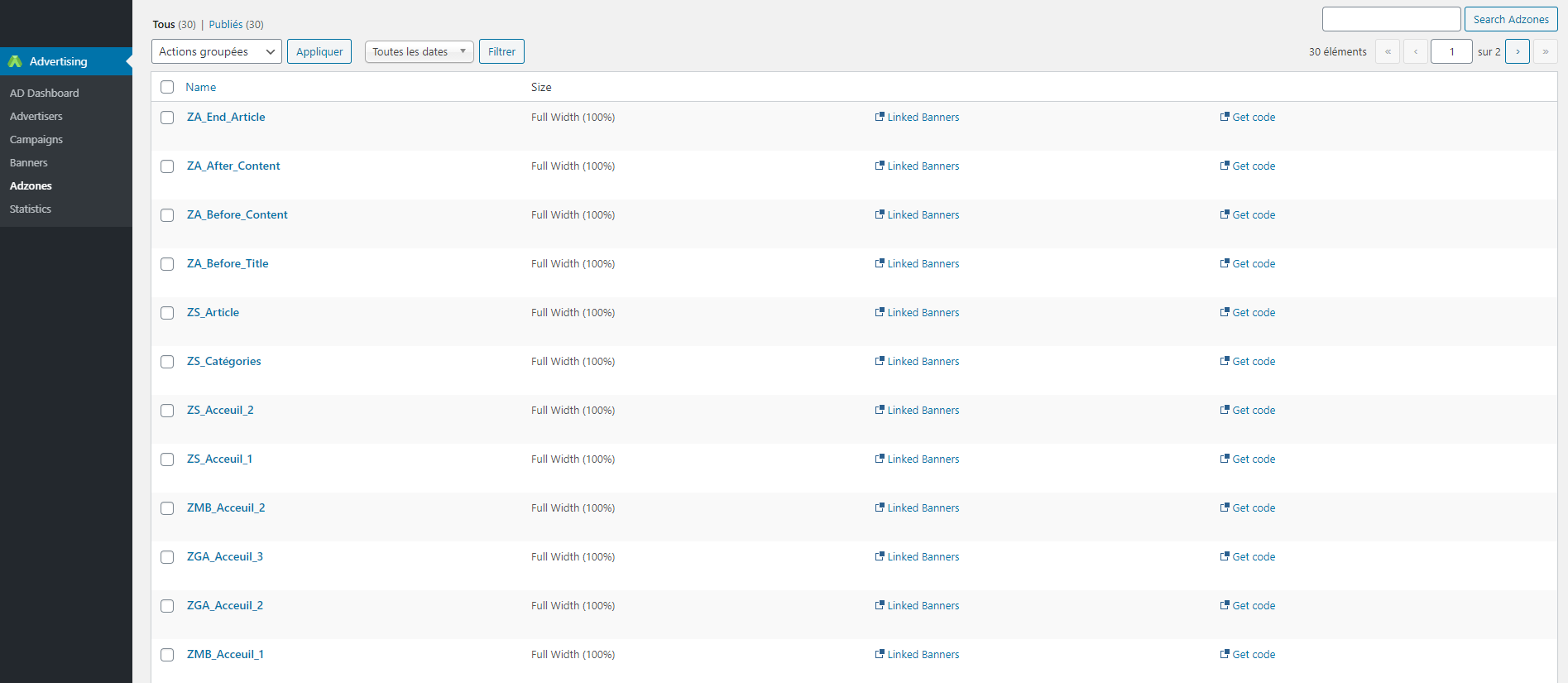Click the Linked Banners icon for ZA_Before_Content
1568x683 pixels.
tap(880, 214)
